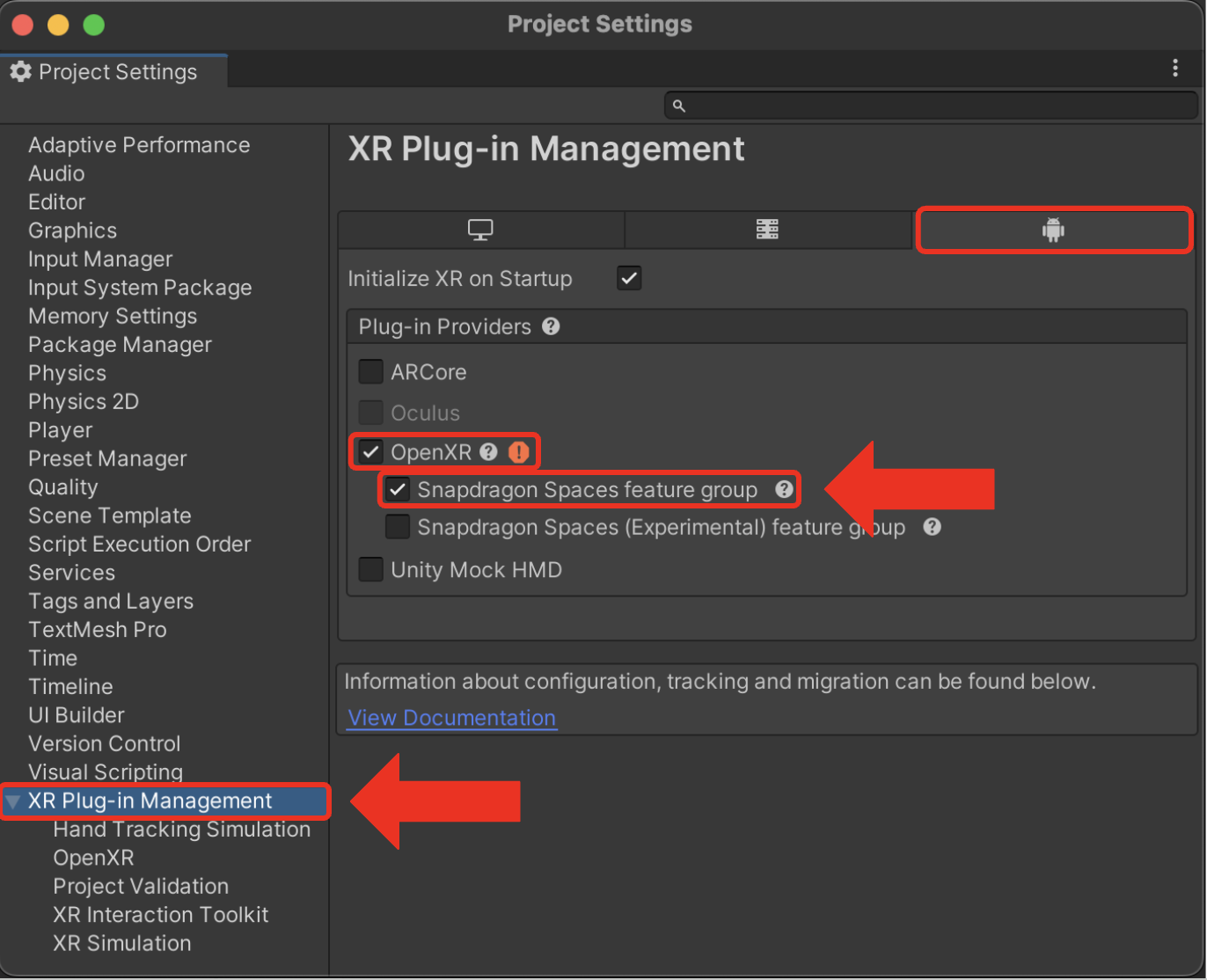Open Audio settings
This screenshot has height=980, width=1207.
coord(56,173)
